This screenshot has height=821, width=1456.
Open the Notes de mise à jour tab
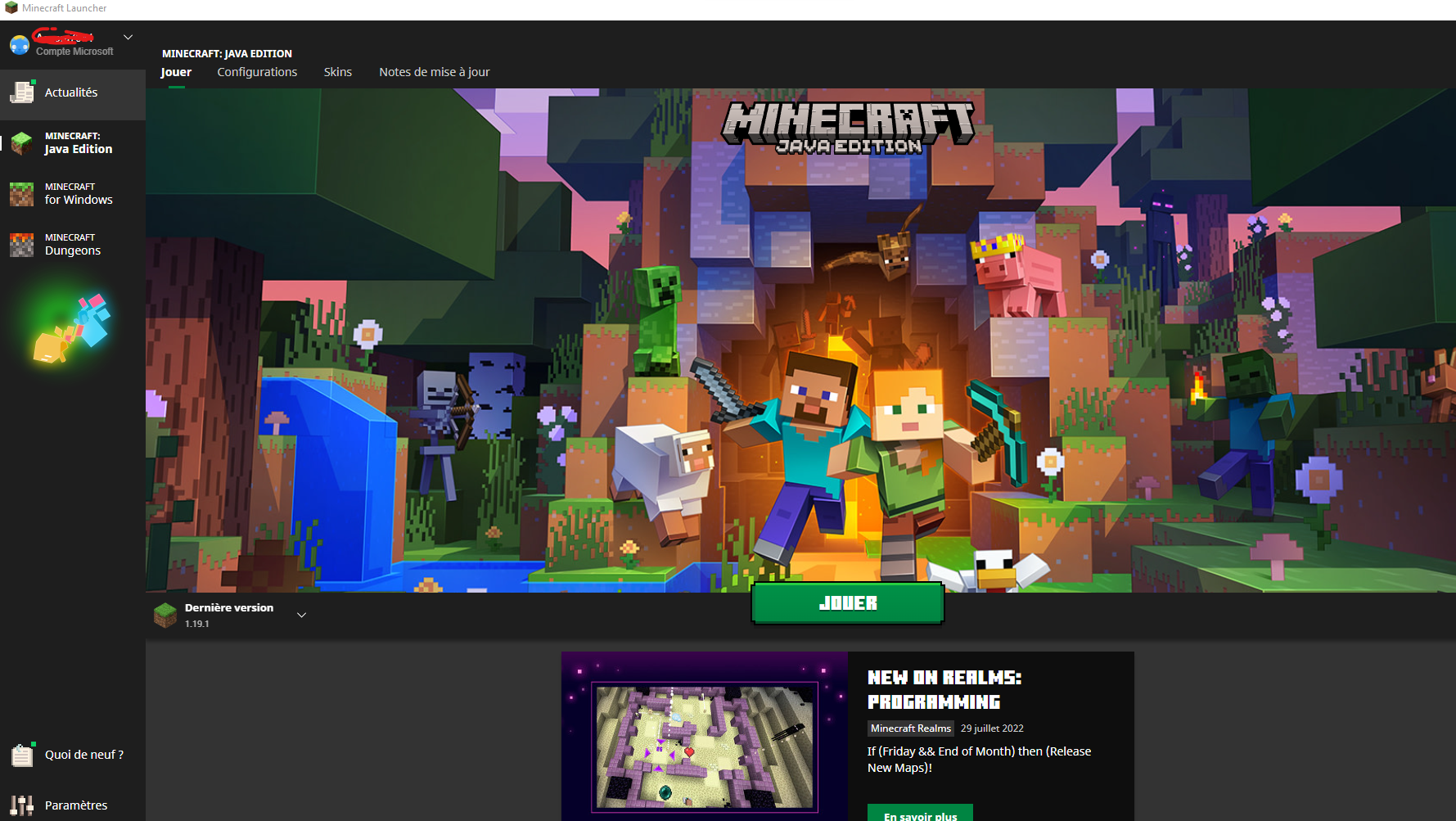[x=434, y=72]
